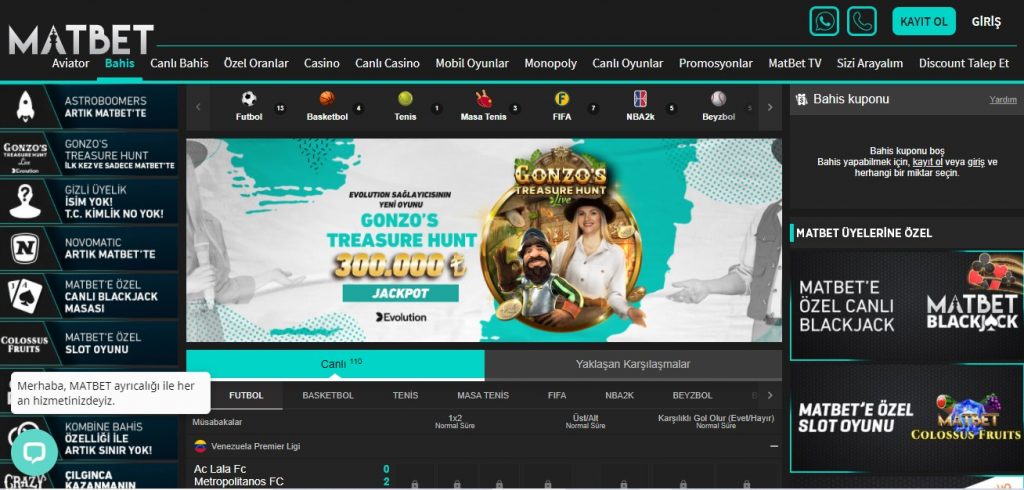The height and width of the screenshot is (490, 1024).
Task: Open the Mobil Oyunlar menu item
Action: [472, 63]
